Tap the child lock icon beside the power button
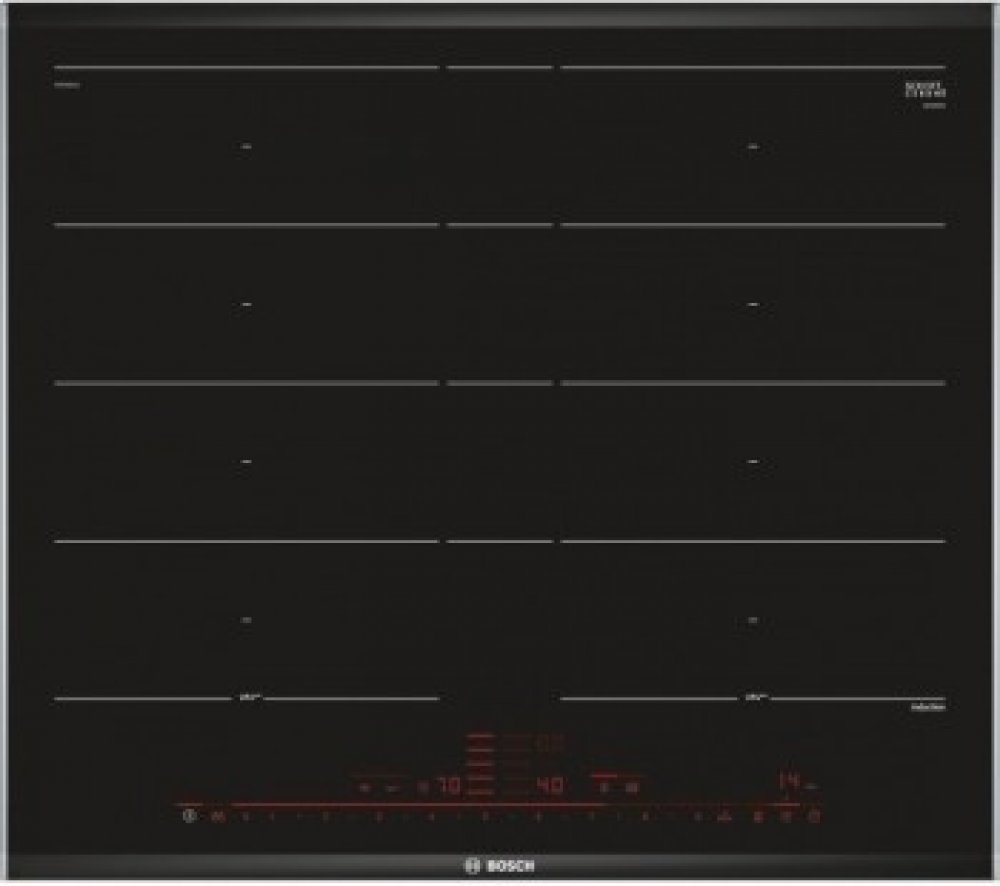Screen dimensions: 1000x886 pyautogui.click(x=217, y=818)
